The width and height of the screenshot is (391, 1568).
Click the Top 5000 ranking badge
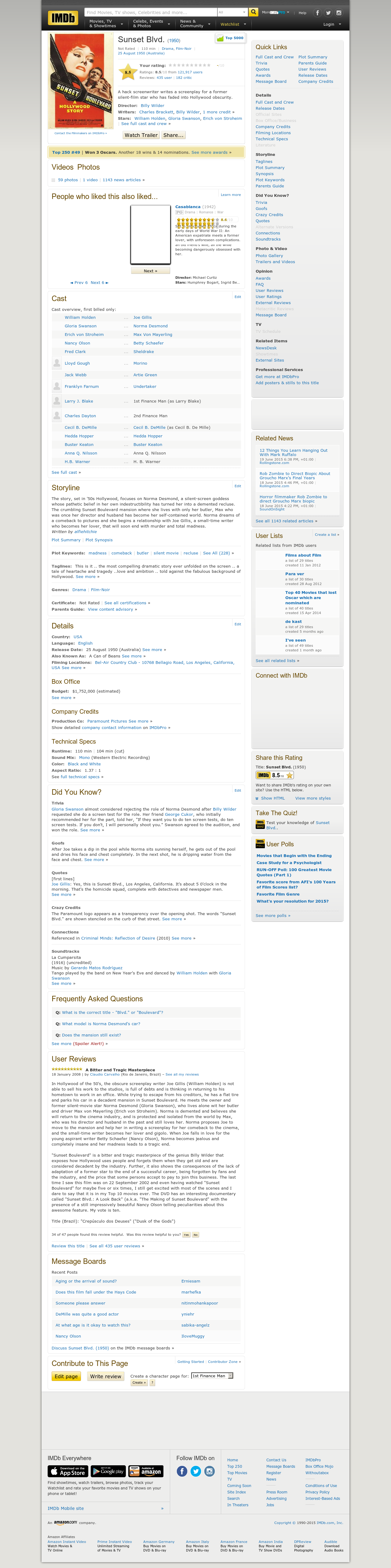(230, 38)
